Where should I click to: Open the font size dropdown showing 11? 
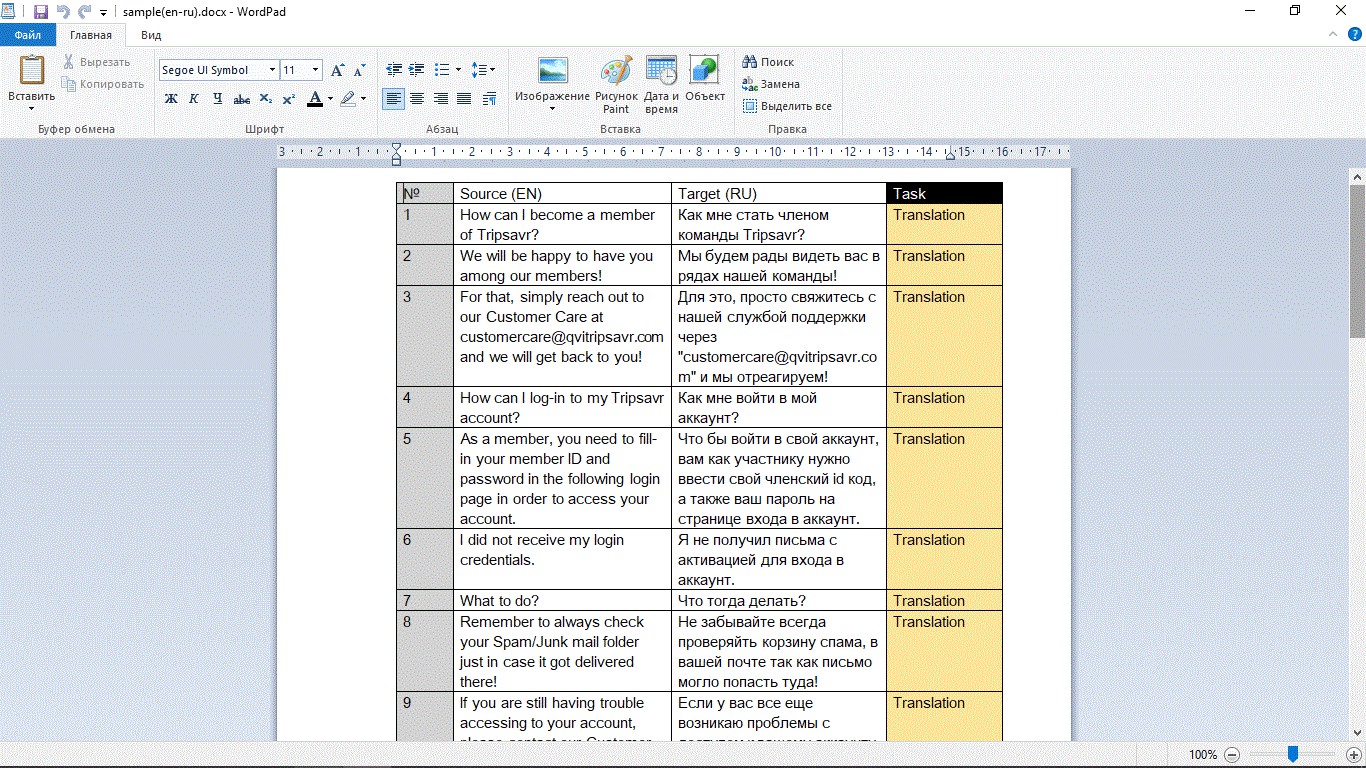tap(315, 70)
